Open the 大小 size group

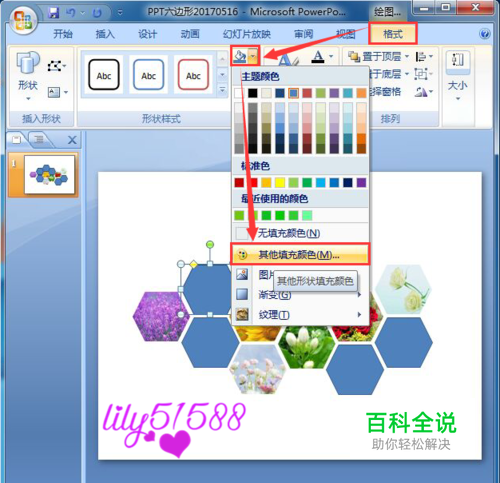click(458, 75)
